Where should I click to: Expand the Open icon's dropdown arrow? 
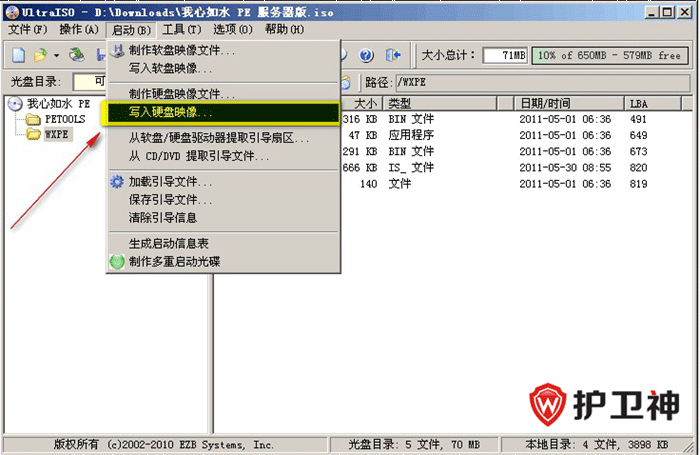pyautogui.click(x=56, y=56)
